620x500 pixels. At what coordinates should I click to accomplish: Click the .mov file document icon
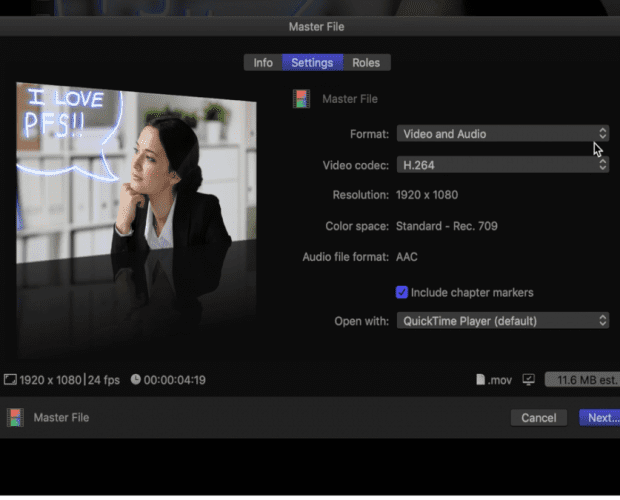click(x=480, y=380)
